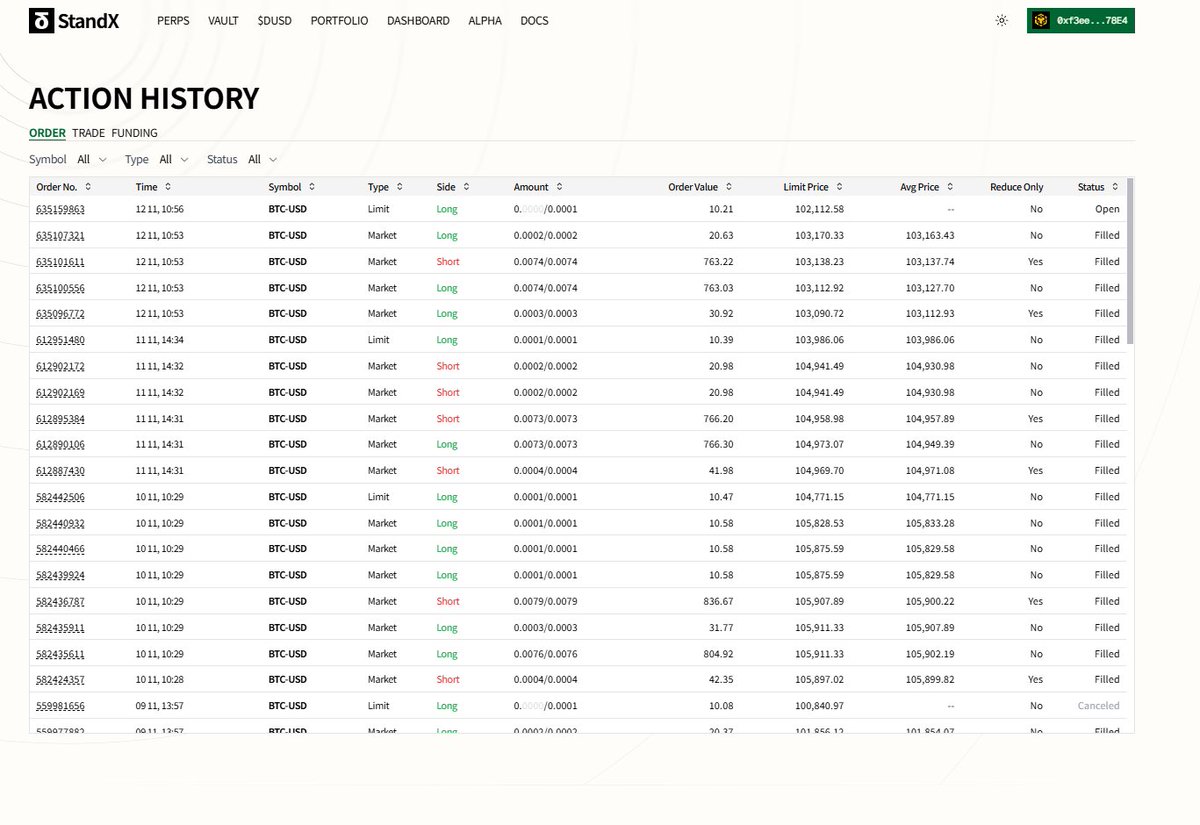Sort by Side column arrows

point(466,187)
